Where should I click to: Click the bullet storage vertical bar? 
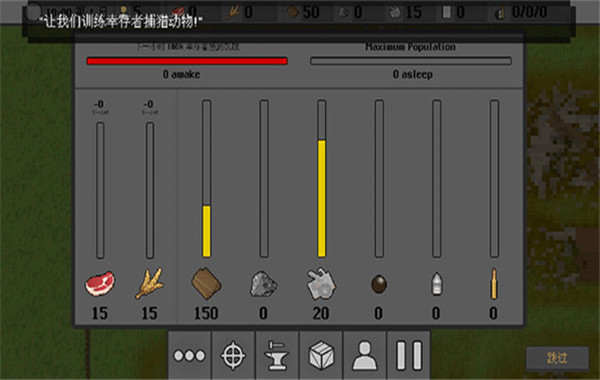pyautogui.click(x=494, y=179)
